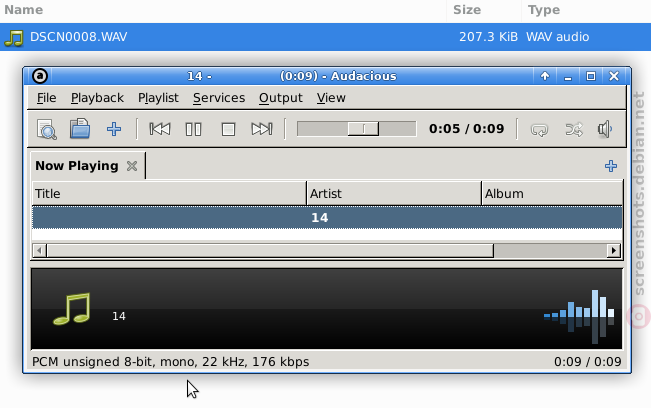Select the playlist entry titled 14
The image size is (651, 408).
coord(327,217)
